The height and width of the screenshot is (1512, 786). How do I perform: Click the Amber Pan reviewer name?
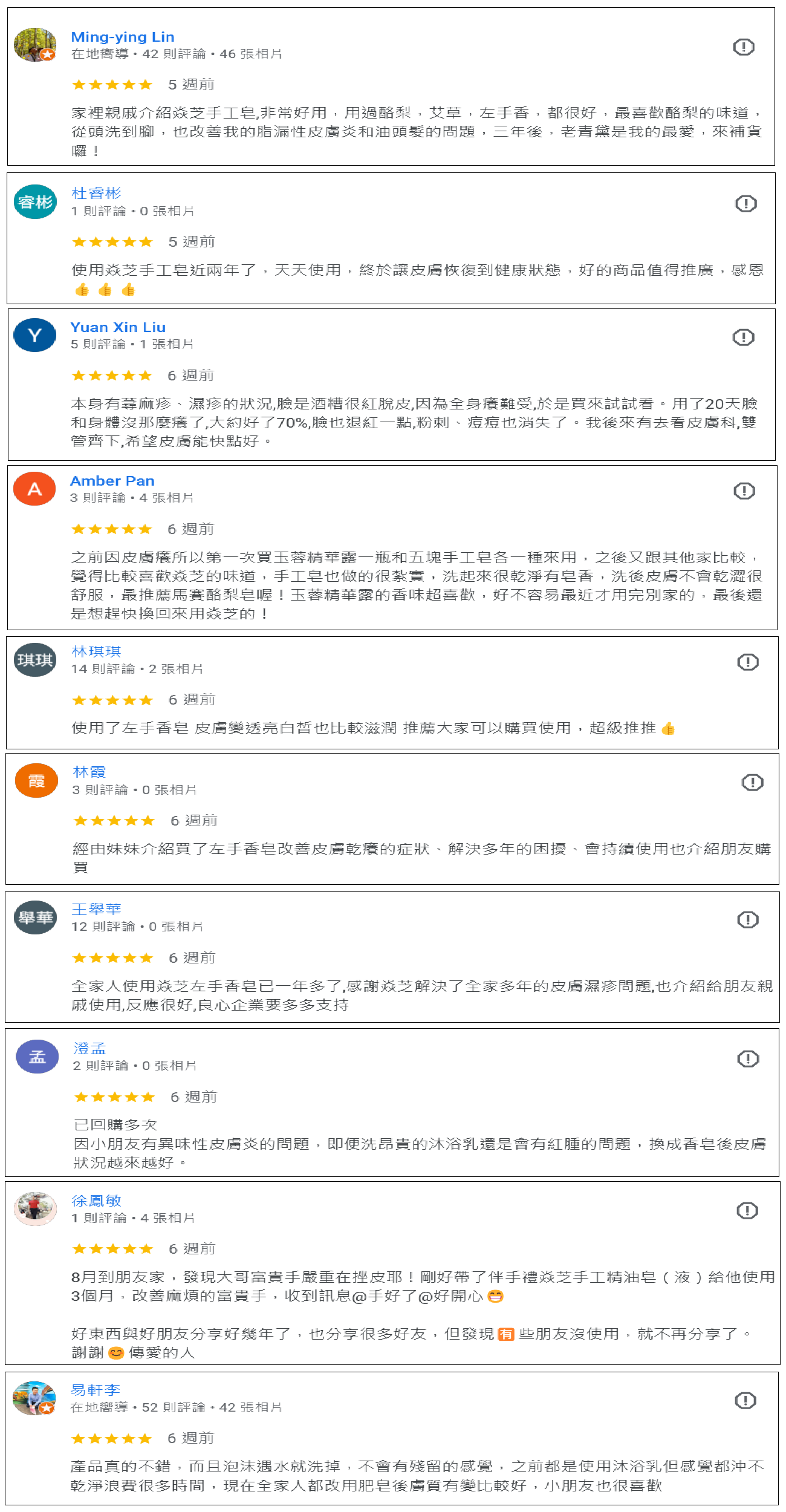pos(112,481)
